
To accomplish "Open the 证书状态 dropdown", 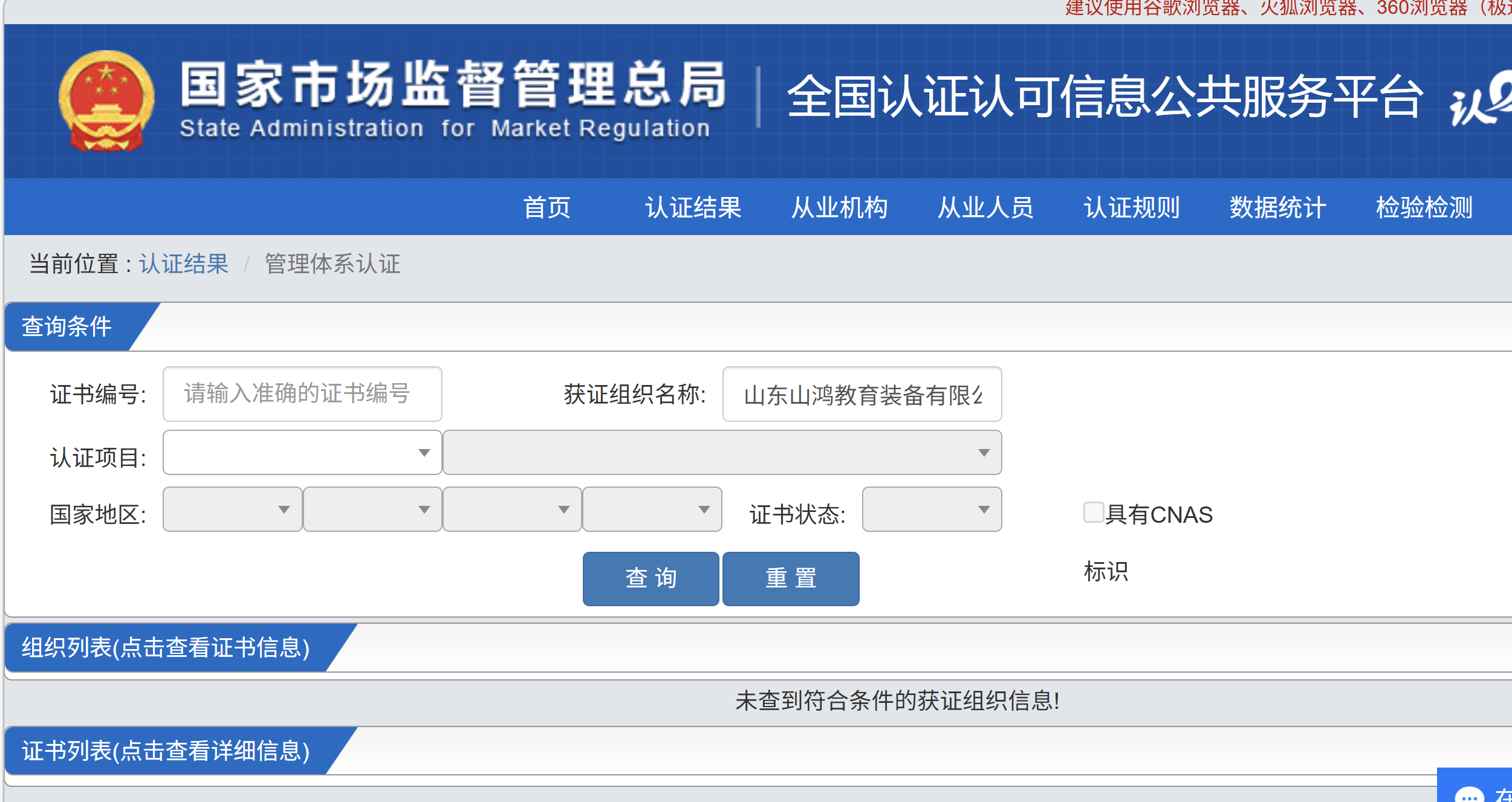I will click(931, 509).
